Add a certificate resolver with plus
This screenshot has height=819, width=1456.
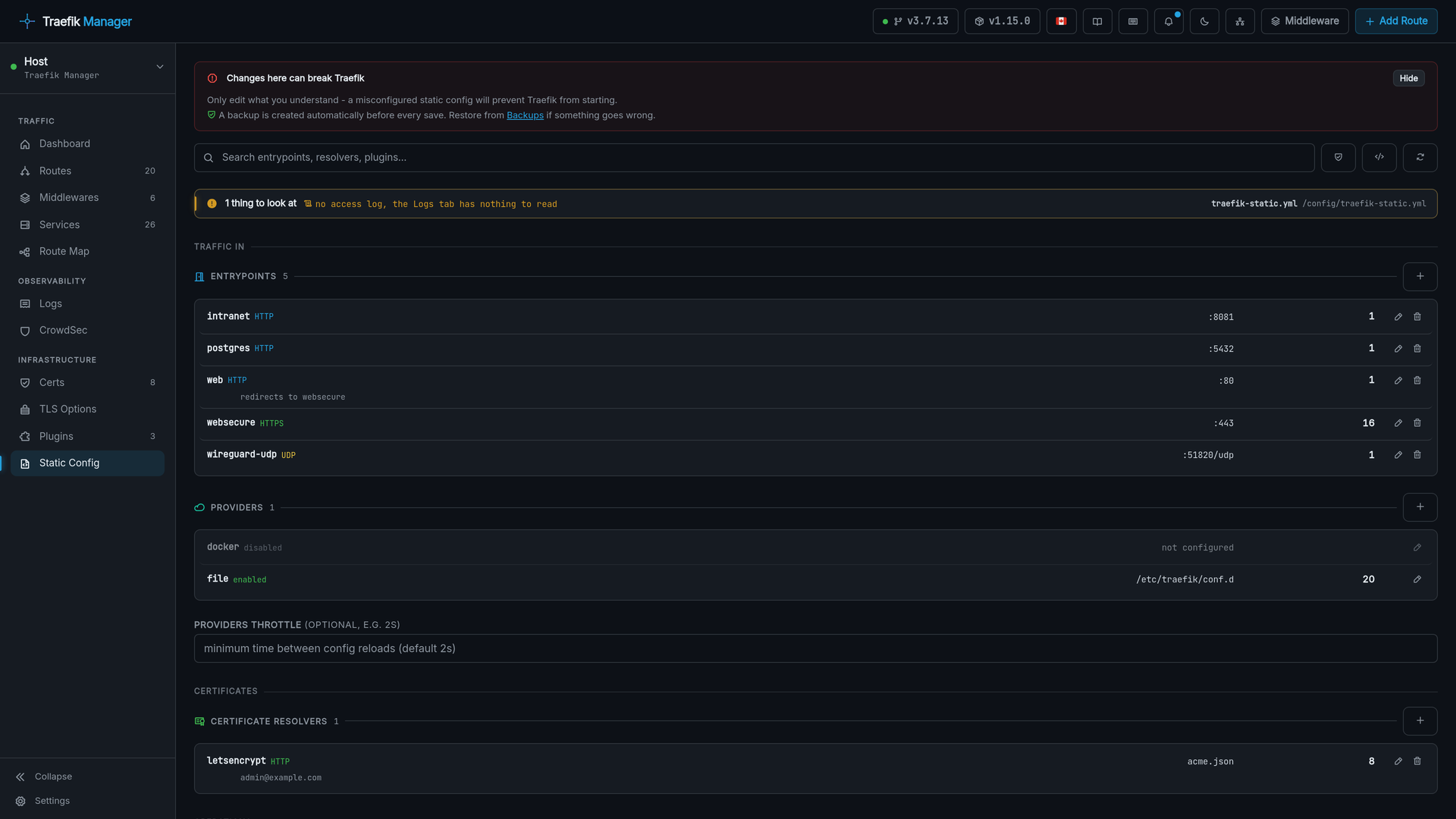click(x=1420, y=721)
